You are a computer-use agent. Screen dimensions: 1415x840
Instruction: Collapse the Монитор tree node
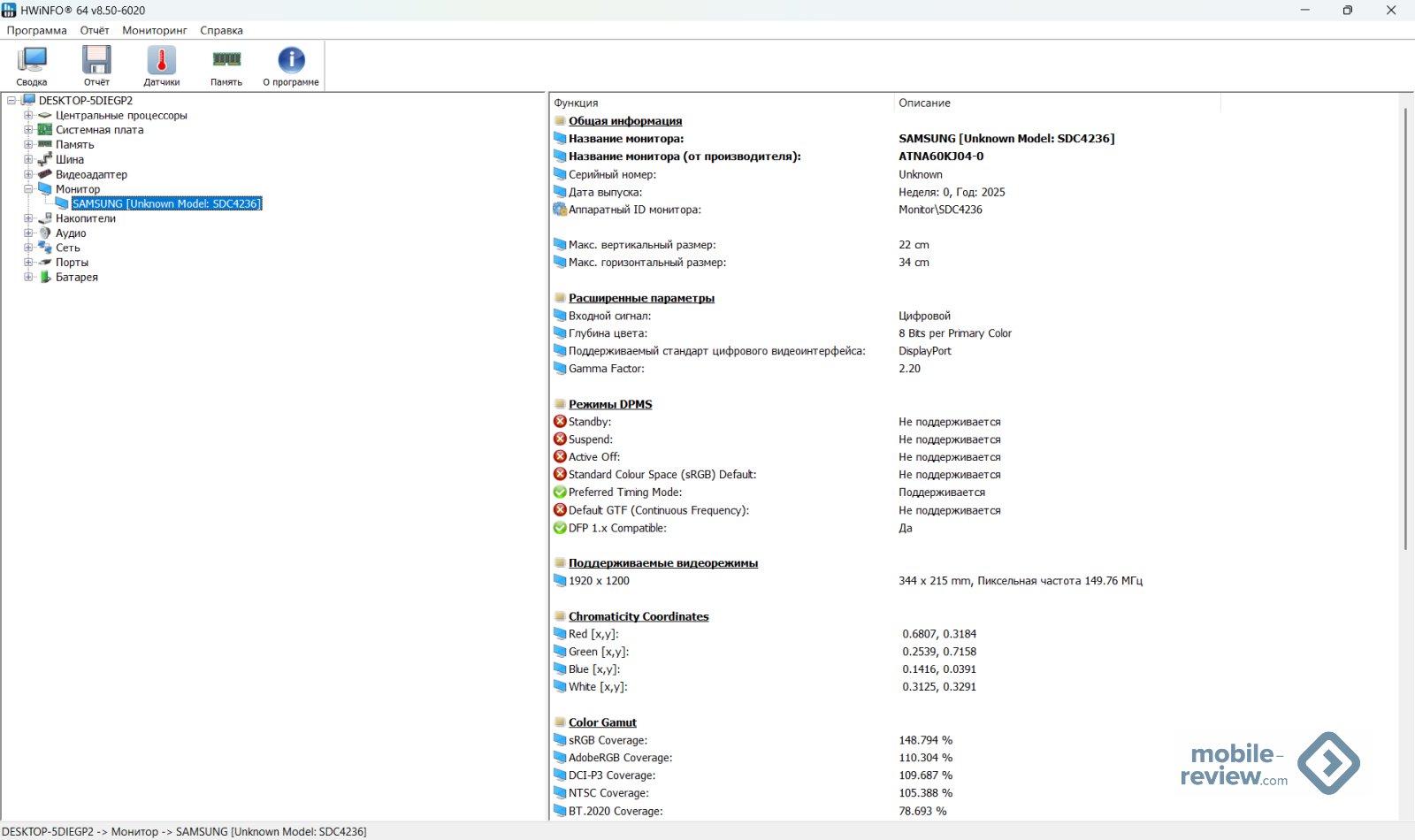pyautogui.click(x=28, y=188)
